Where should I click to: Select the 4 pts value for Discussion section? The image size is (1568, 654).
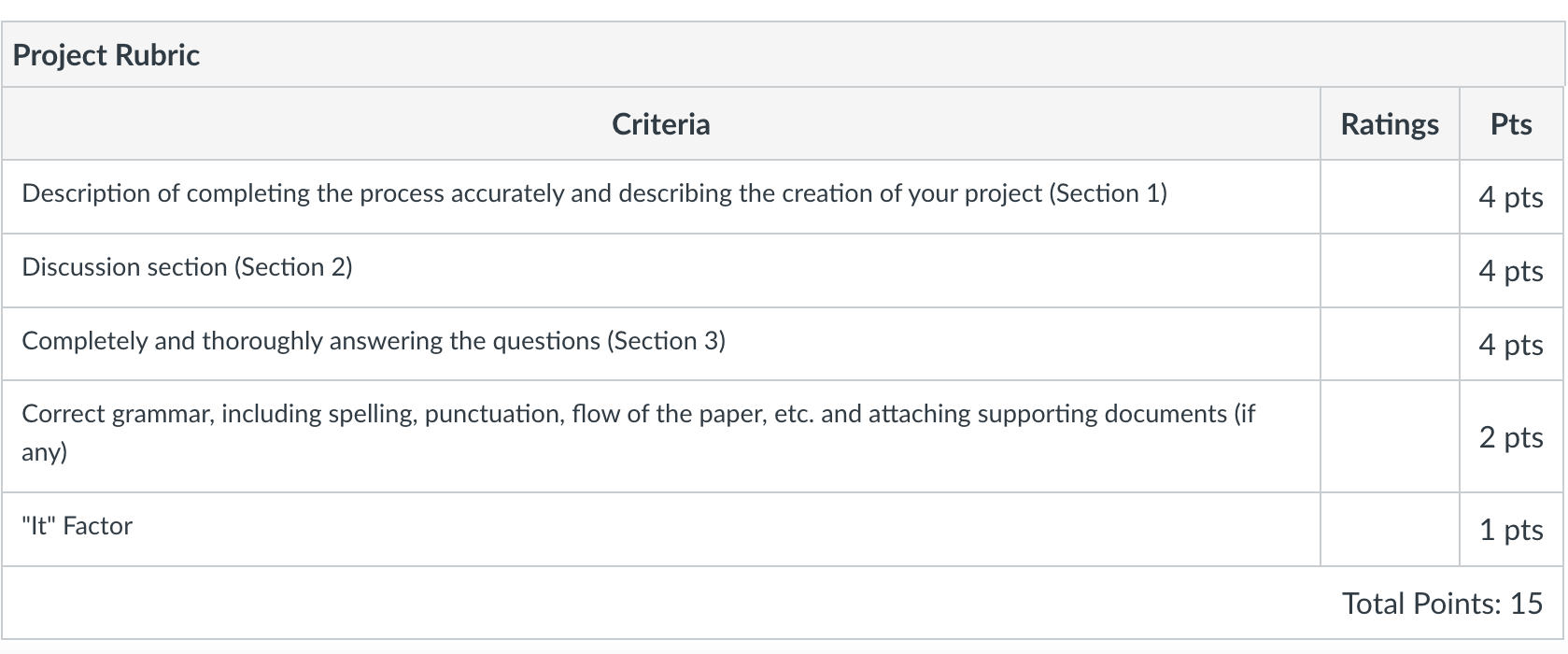click(x=1510, y=271)
